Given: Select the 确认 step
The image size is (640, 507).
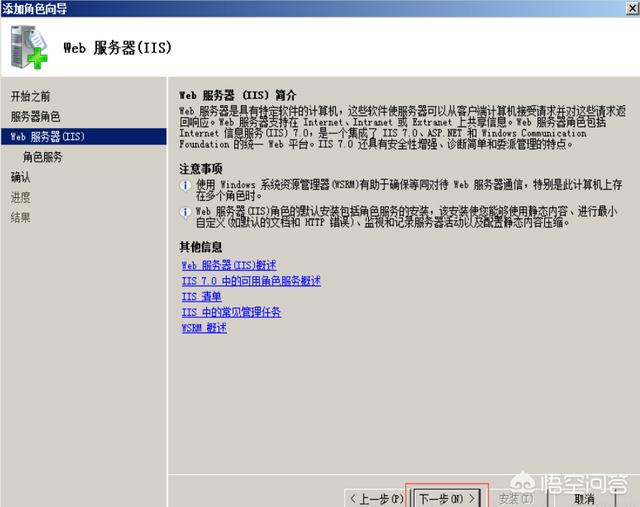Looking at the screenshot, I should [x=20, y=177].
